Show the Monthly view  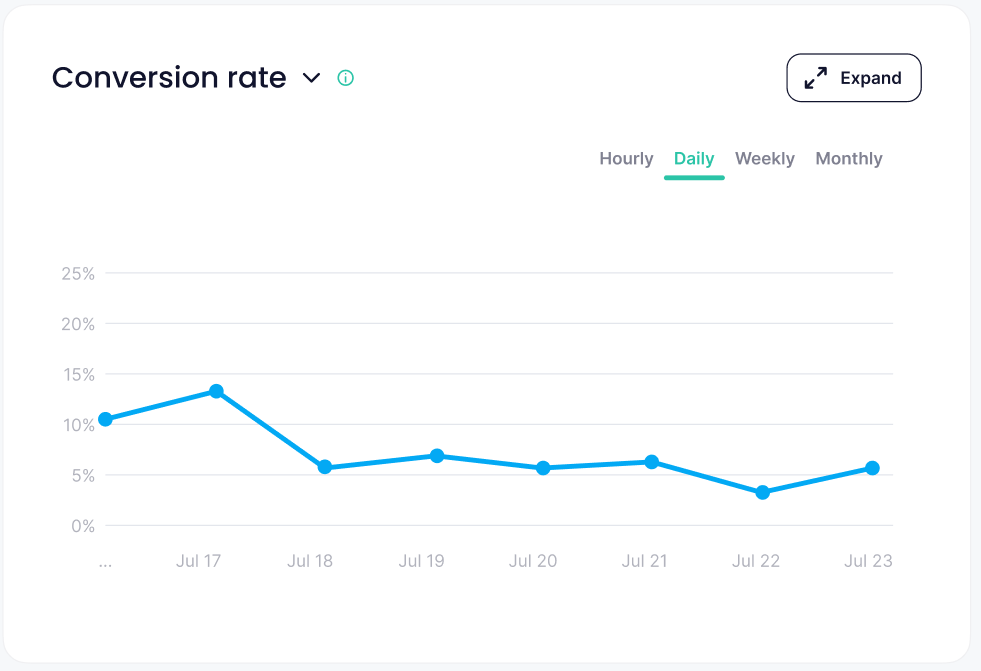pyautogui.click(x=849, y=159)
